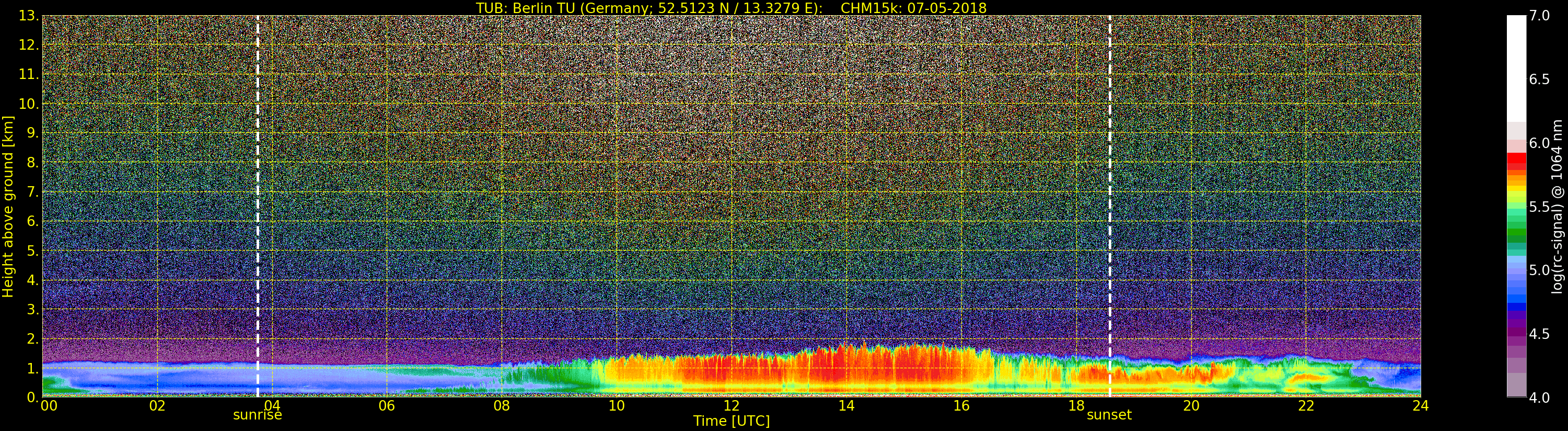This screenshot has width=1568, height=431.
Task: Select height-axis tick label '7.'
Action: point(33,192)
